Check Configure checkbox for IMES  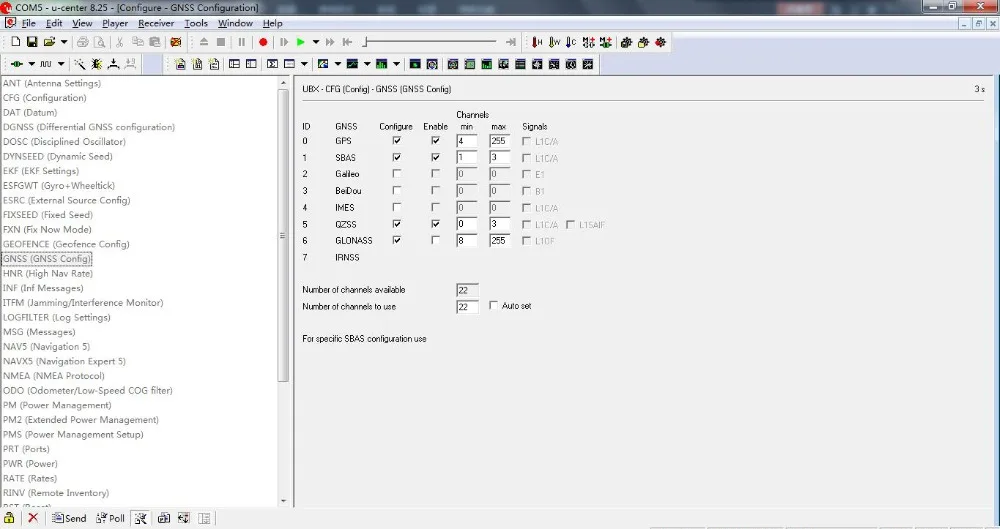pos(397,207)
